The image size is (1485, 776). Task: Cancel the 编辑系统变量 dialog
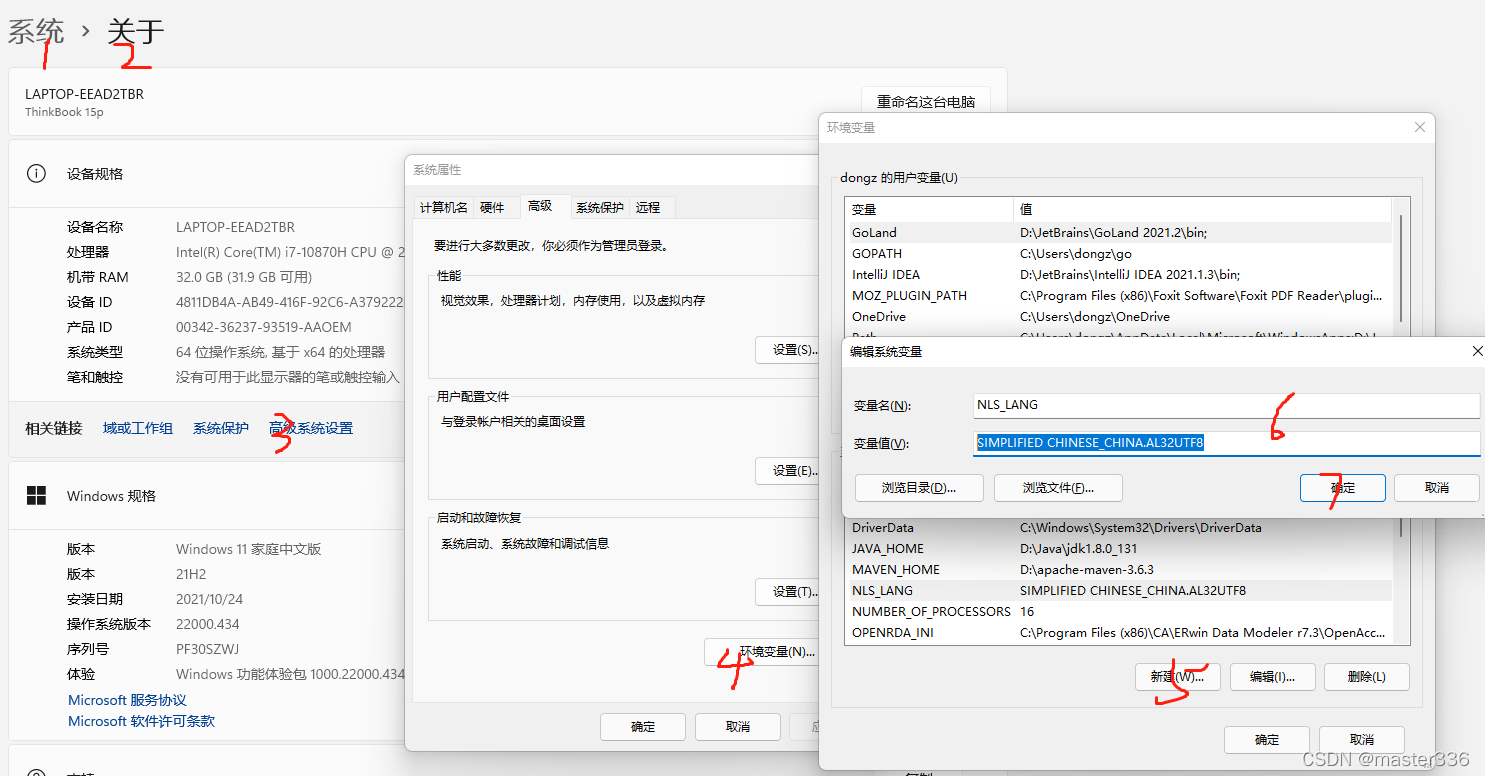(1437, 488)
